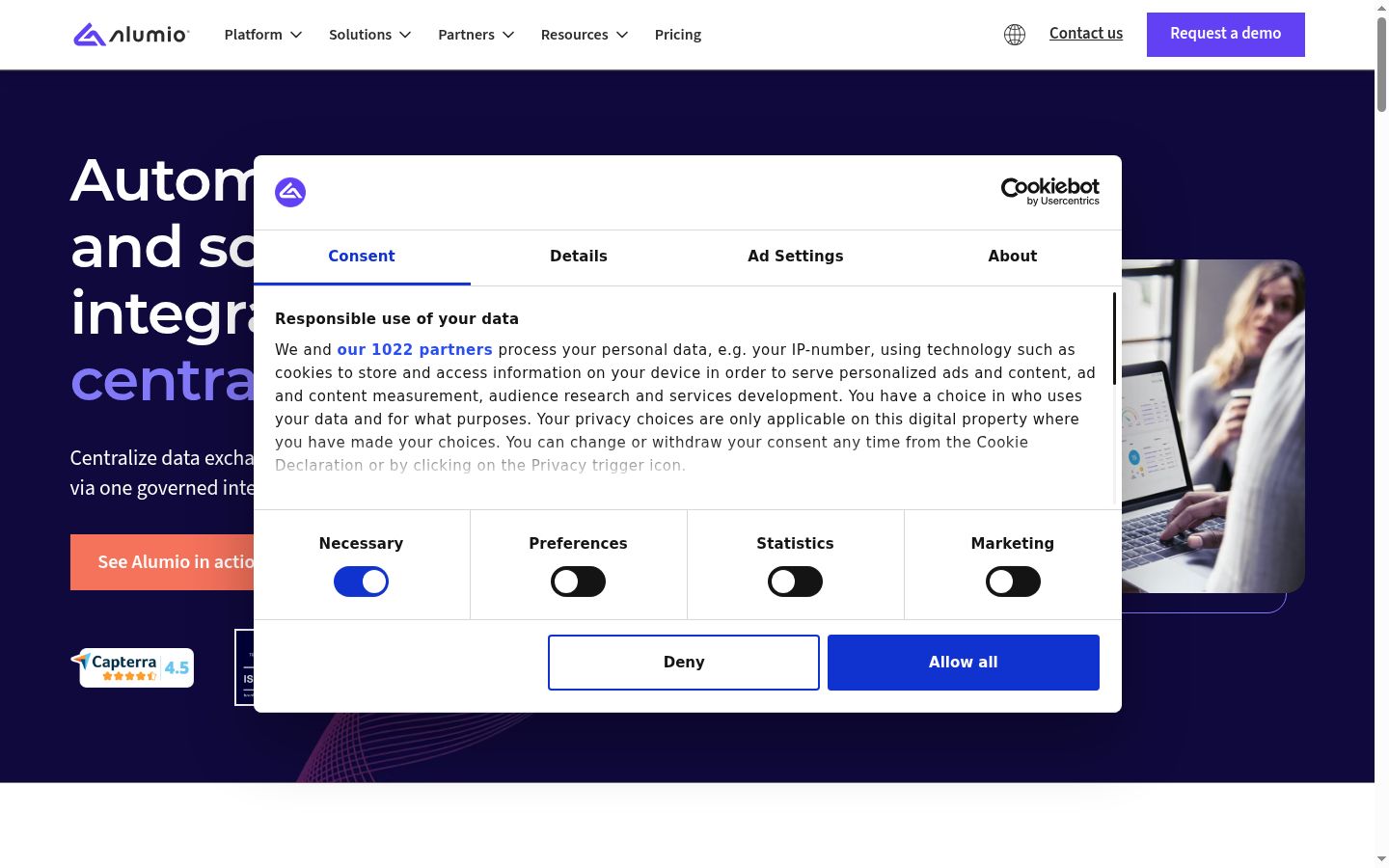Open the 'our 1022 partners' link
The width and height of the screenshot is (1389, 868).
tap(415, 350)
